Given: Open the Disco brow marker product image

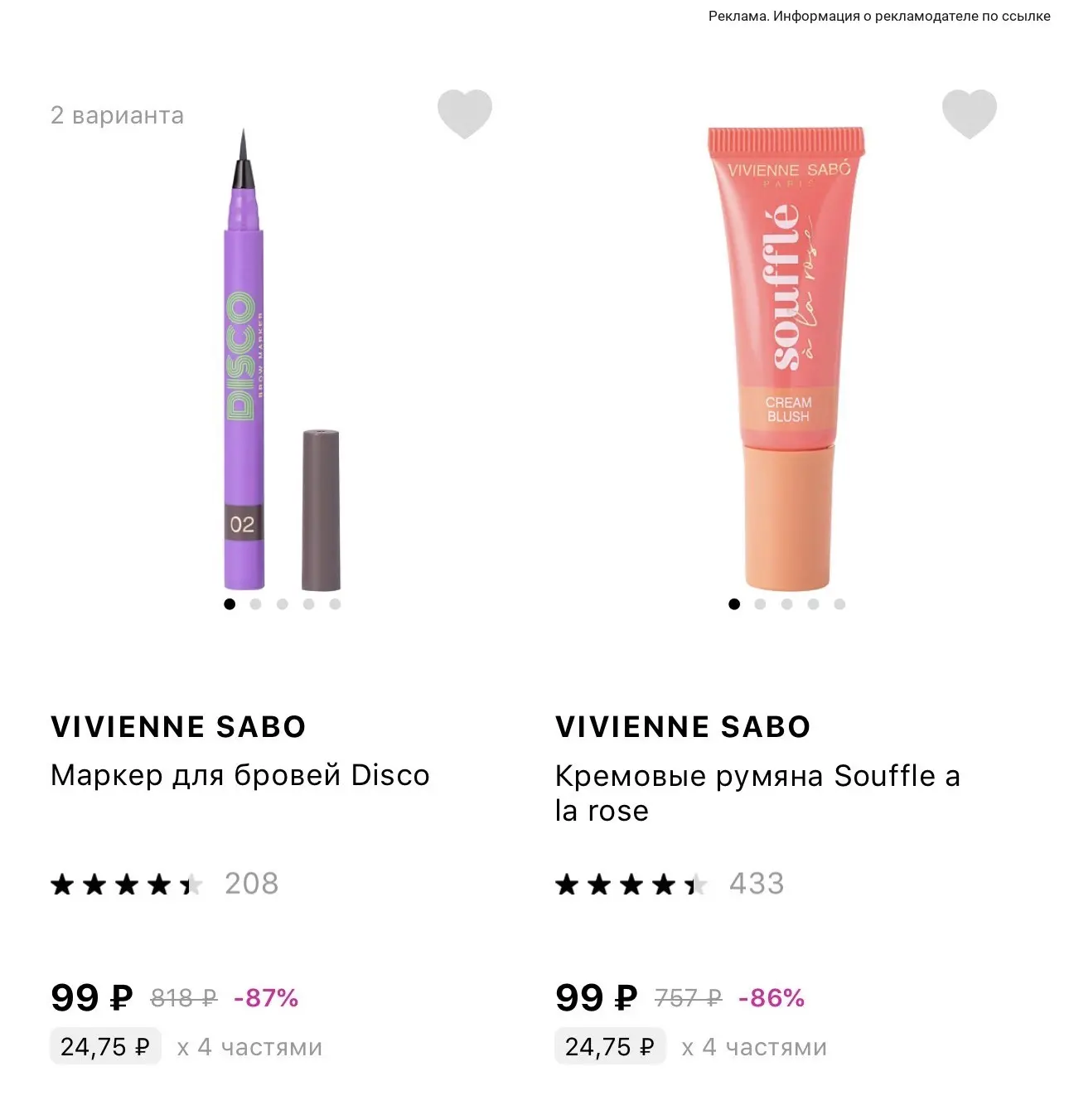Looking at the screenshot, I should [282, 360].
